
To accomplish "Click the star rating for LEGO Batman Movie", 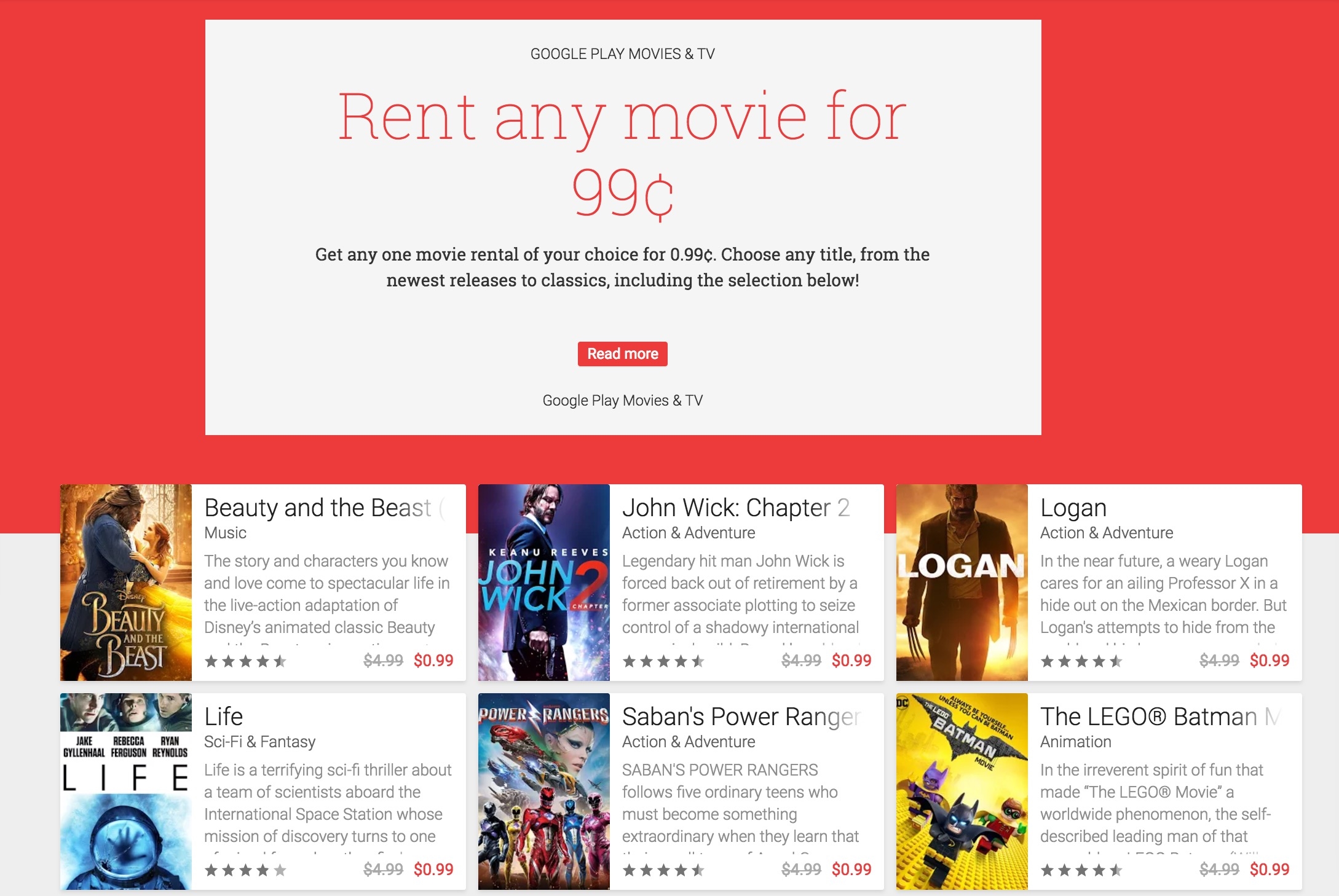I will pos(1082,870).
